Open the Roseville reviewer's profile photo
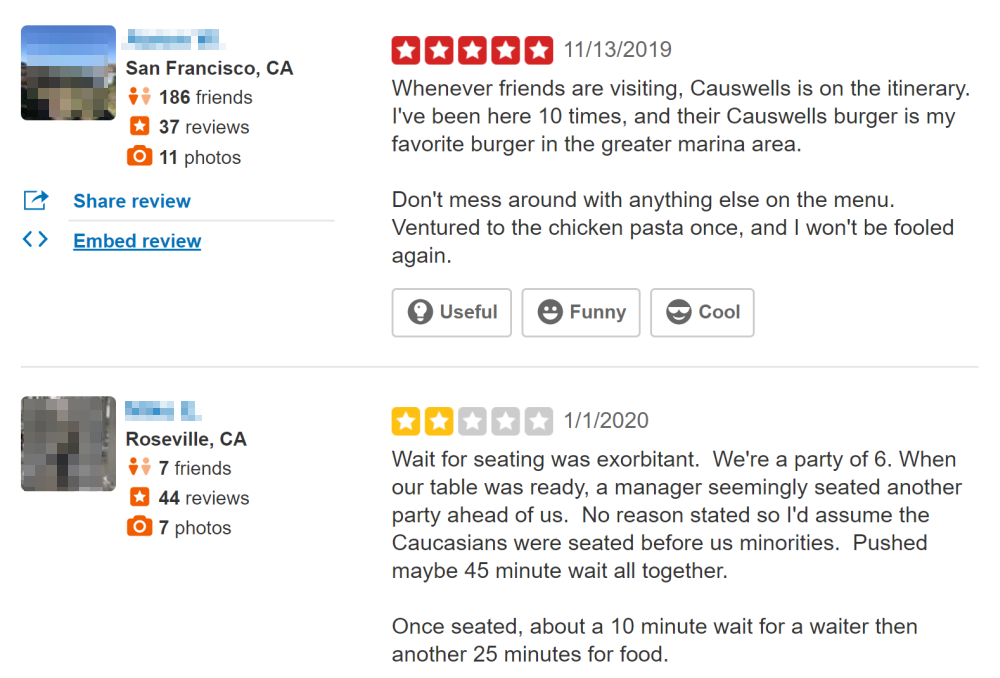 coord(68,443)
